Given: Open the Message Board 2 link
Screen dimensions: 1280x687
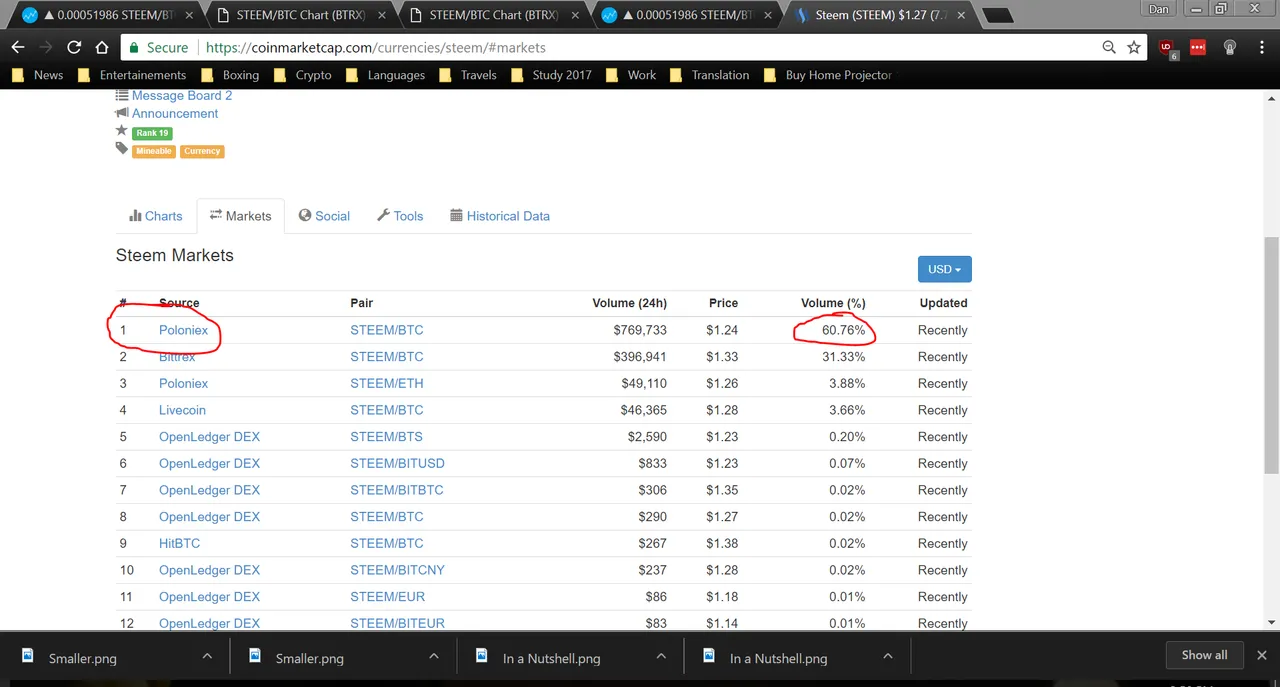Looking at the screenshot, I should pos(181,95).
